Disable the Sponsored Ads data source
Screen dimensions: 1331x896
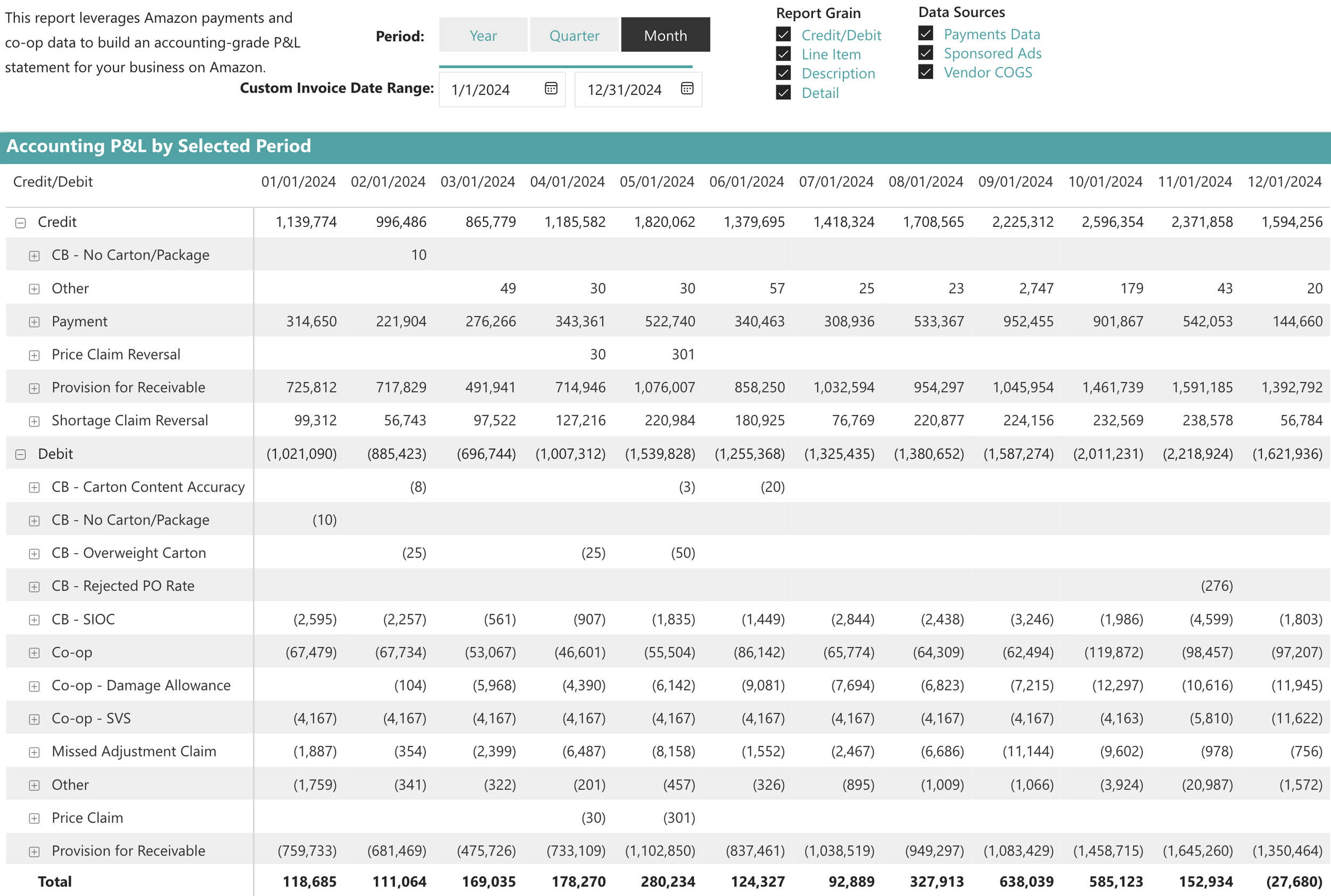click(925, 53)
